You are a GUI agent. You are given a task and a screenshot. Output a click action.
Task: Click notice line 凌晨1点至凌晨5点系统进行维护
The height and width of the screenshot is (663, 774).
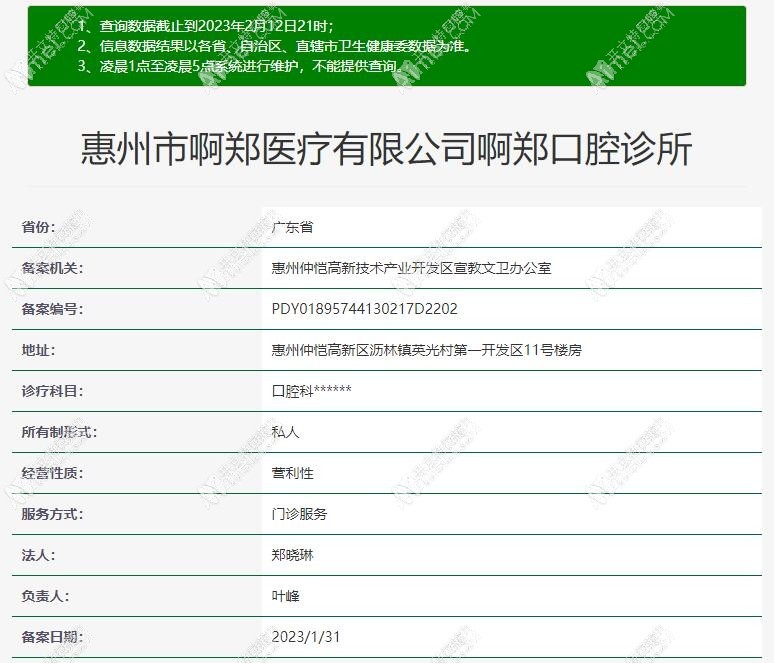[x=242, y=66]
